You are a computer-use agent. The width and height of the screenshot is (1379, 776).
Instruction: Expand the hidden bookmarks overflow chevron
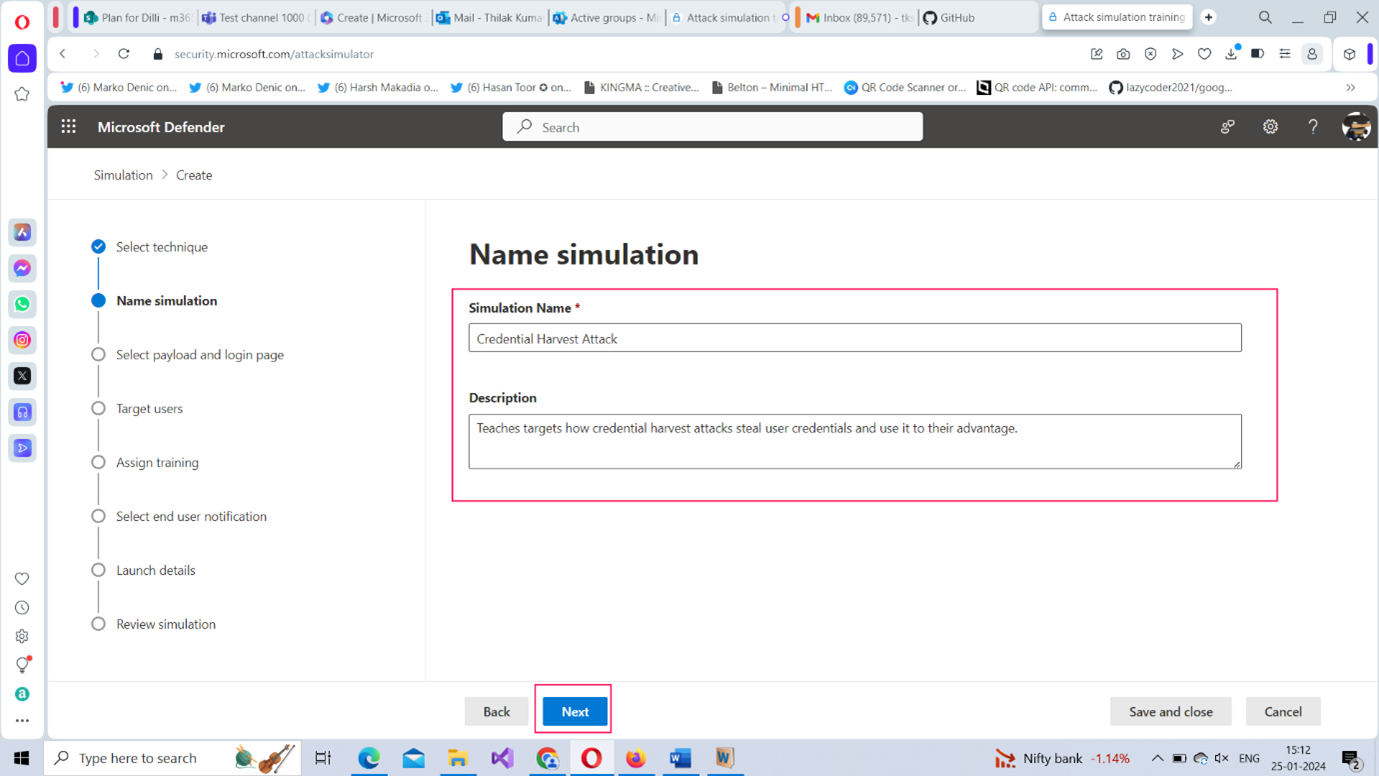tap(1350, 88)
